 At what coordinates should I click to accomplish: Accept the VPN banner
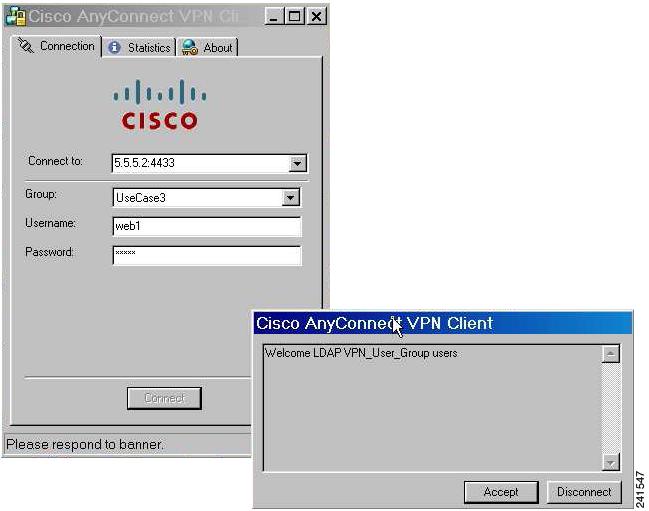[x=501, y=492]
